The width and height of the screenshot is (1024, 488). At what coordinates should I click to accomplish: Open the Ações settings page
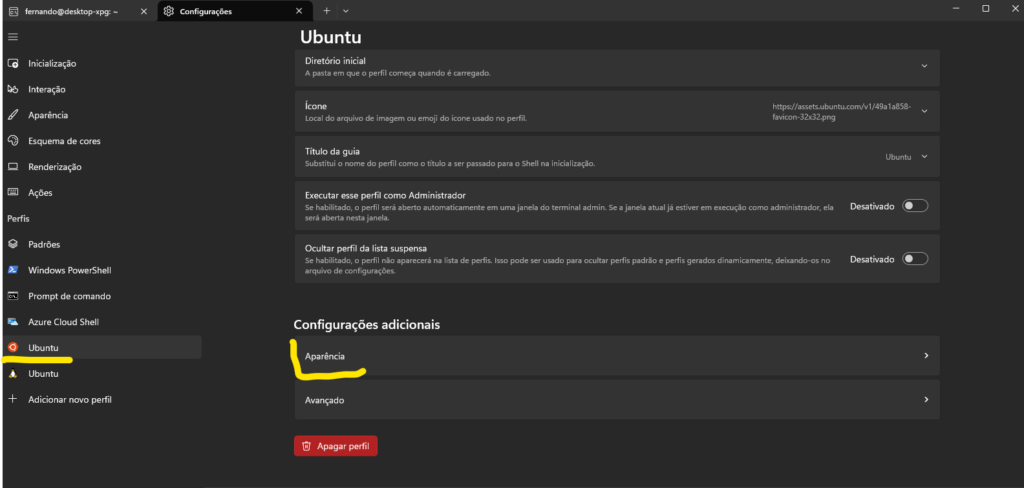pyautogui.click(x=102, y=193)
